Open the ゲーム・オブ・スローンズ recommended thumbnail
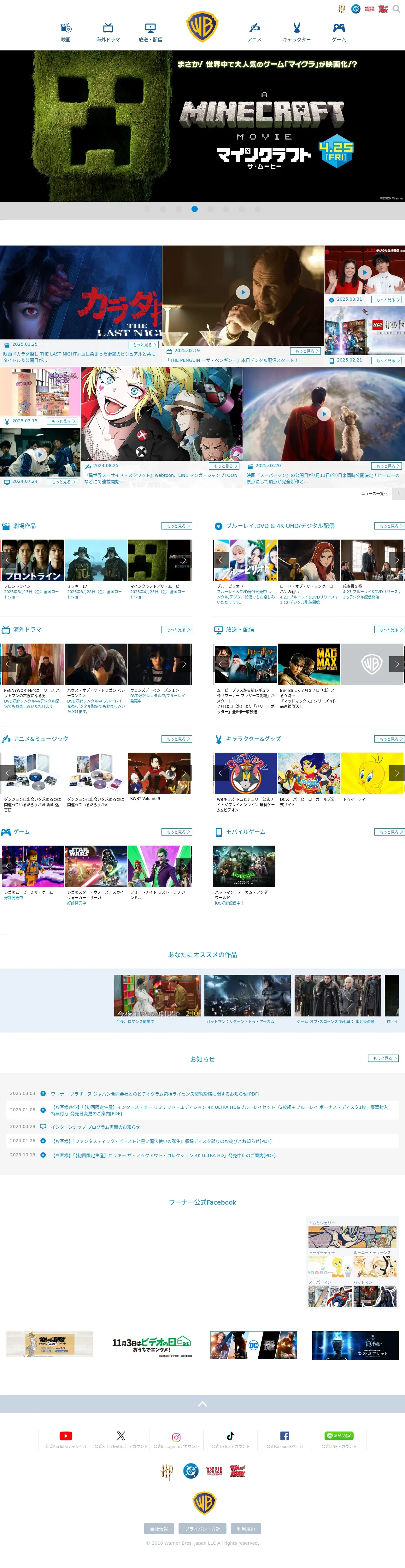The image size is (405, 1568). [337, 996]
